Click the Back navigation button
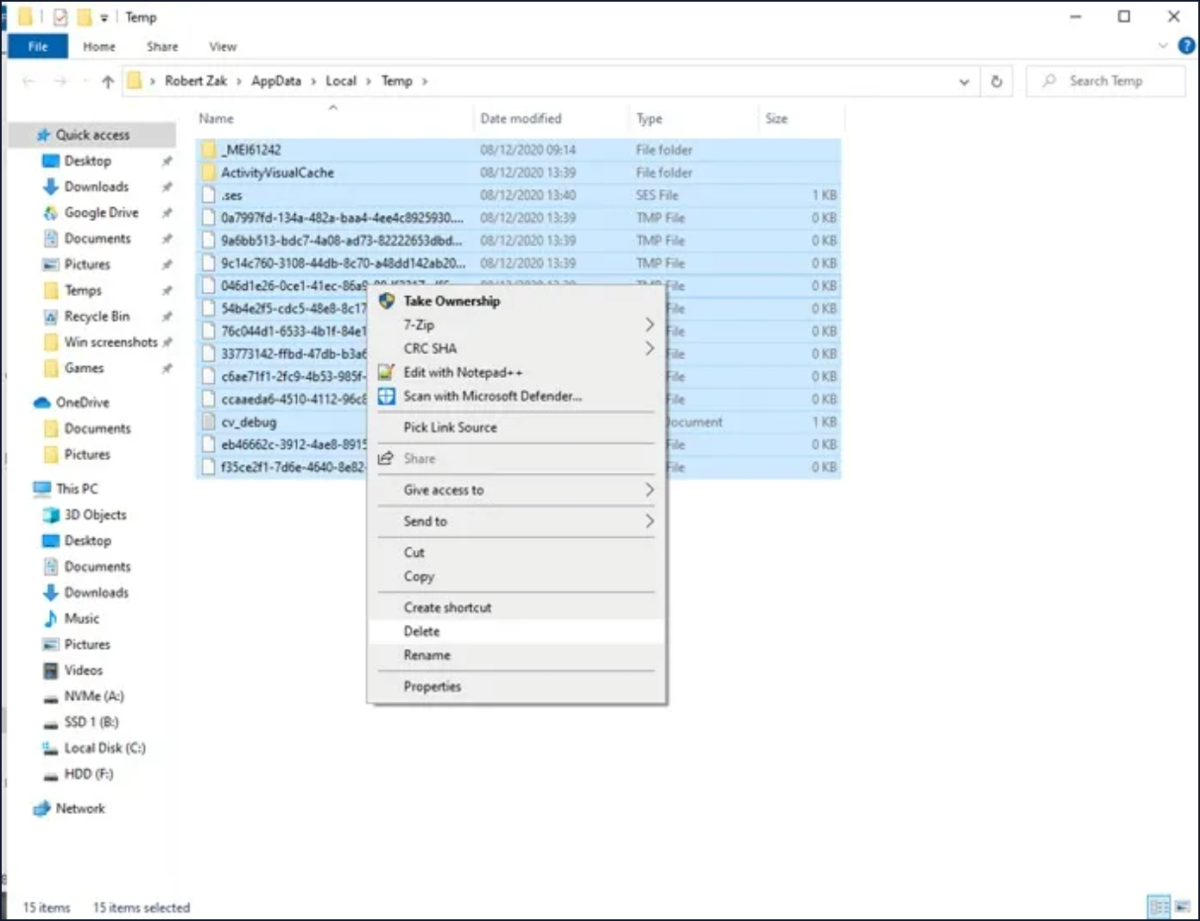 point(29,81)
